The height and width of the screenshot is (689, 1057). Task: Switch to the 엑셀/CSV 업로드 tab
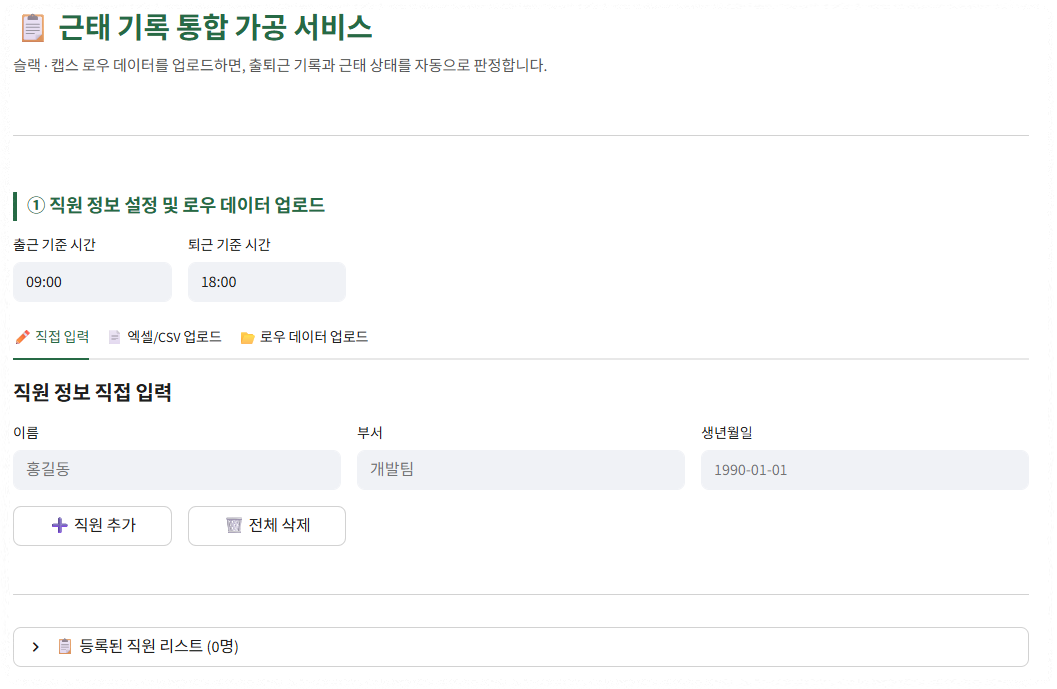tap(165, 338)
